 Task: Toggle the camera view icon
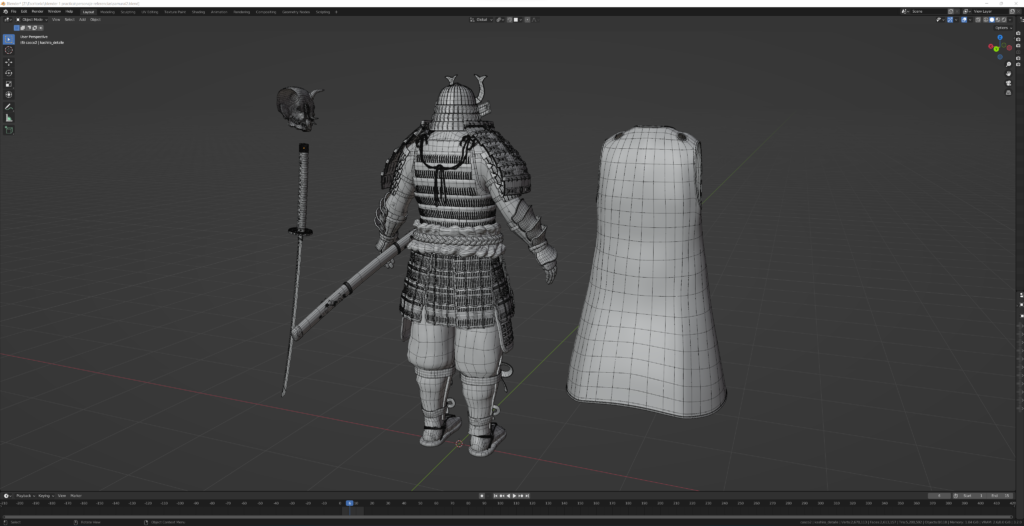coord(1008,83)
